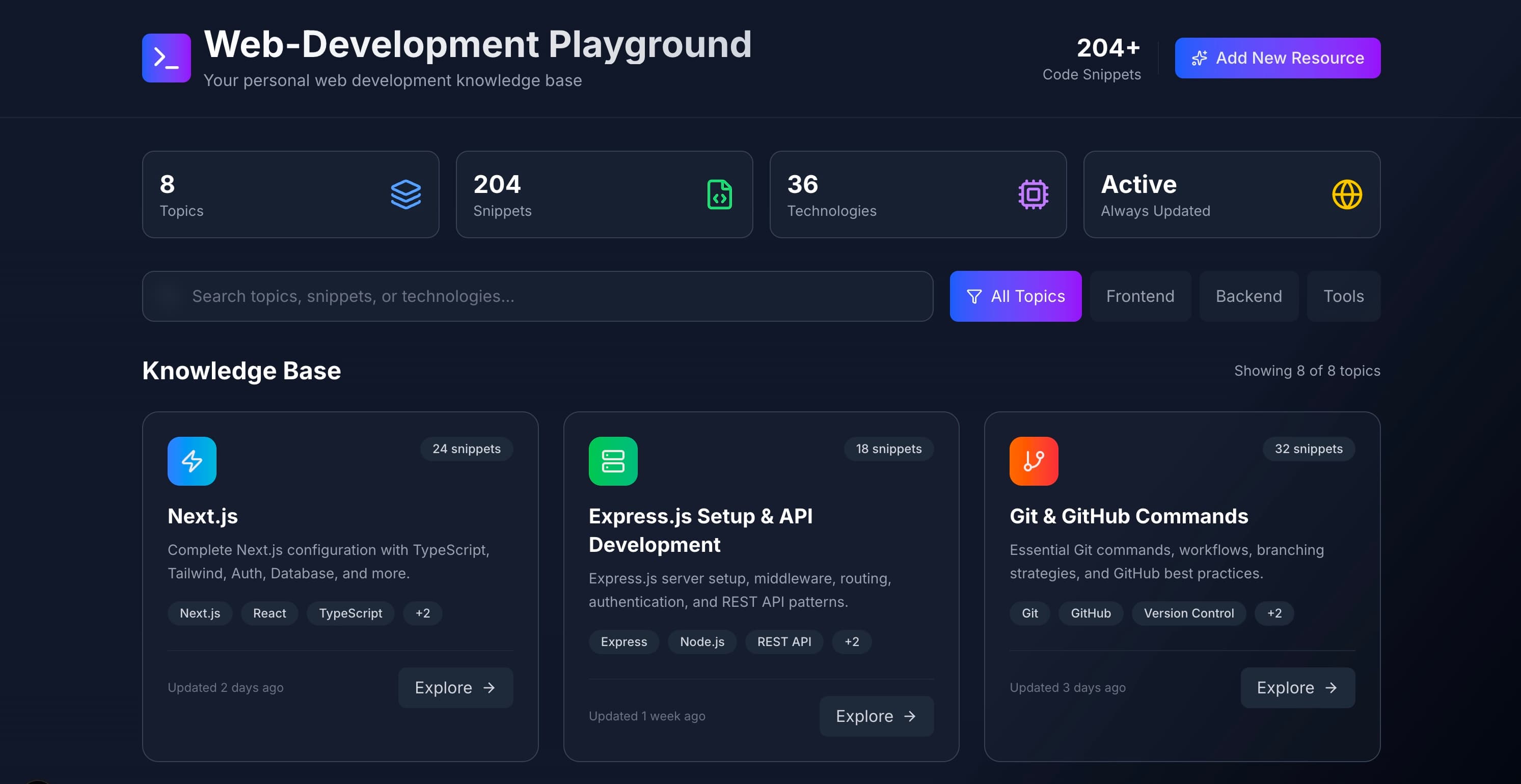Click the filter icon inside All Topics
Image resolution: width=1521 pixels, height=784 pixels.
975,296
